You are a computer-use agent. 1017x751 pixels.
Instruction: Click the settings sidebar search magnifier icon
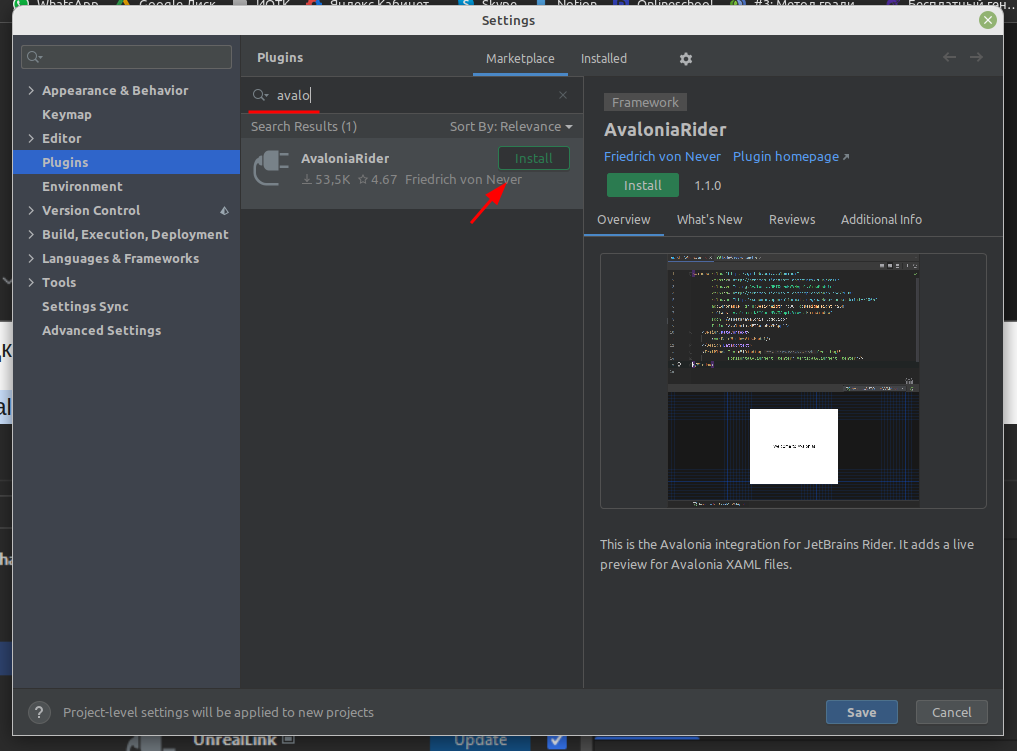pyautogui.click(x=36, y=57)
